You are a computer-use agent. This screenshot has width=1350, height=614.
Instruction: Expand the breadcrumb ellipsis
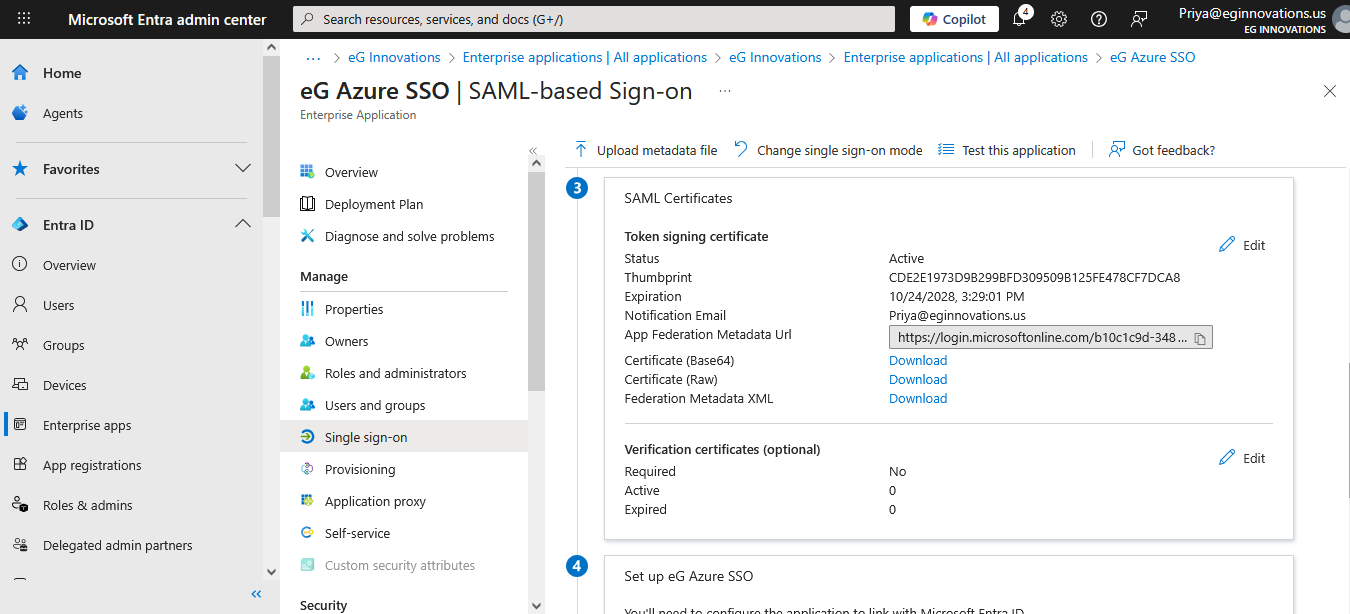pos(313,57)
